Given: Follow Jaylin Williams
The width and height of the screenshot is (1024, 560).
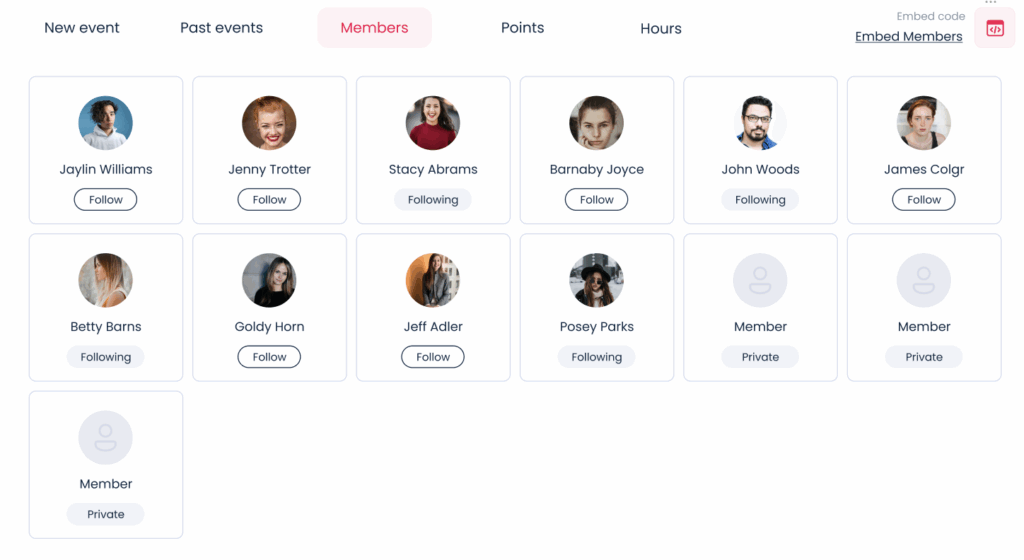Looking at the screenshot, I should [106, 200].
